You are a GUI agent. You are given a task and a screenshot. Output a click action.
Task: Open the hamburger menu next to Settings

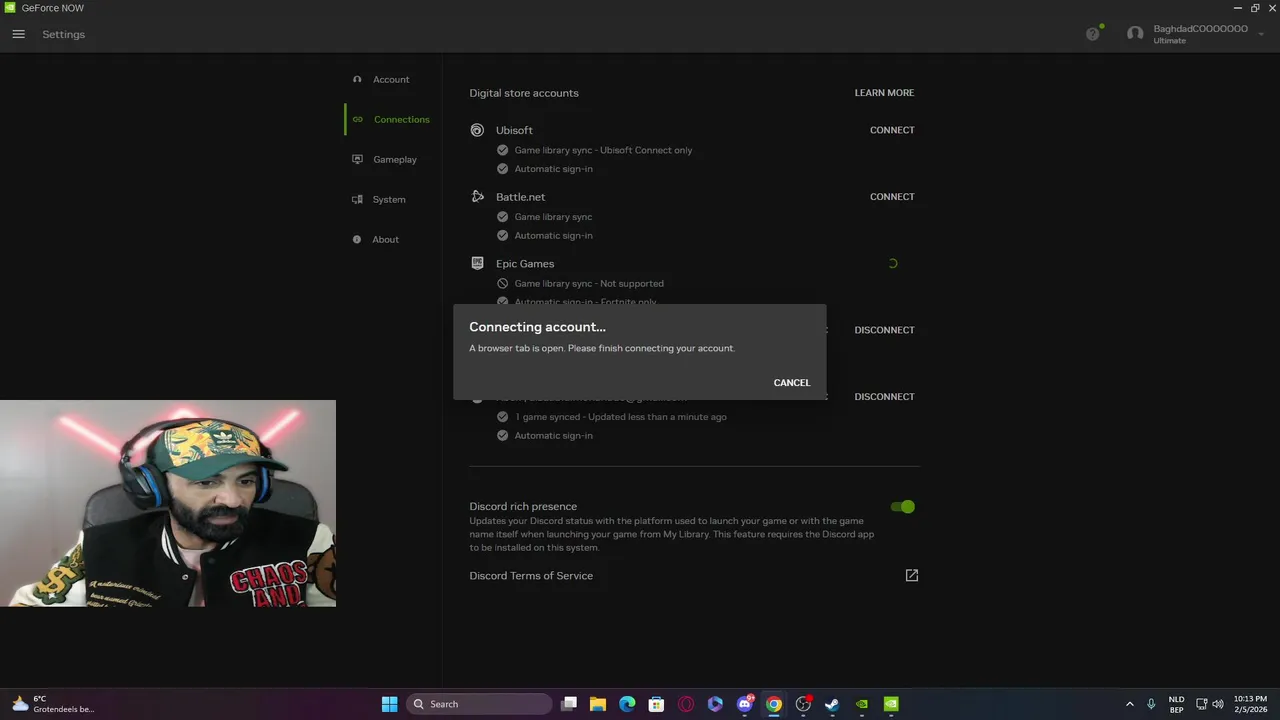[x=18, y=34]
